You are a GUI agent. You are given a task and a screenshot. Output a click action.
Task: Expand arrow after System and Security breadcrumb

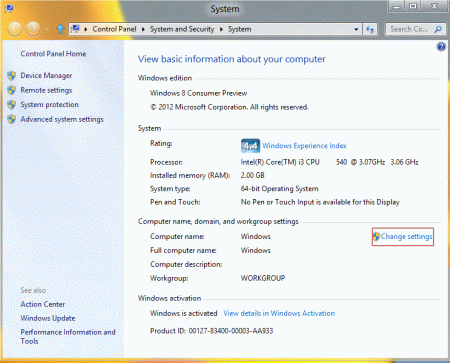pos(221,29)
